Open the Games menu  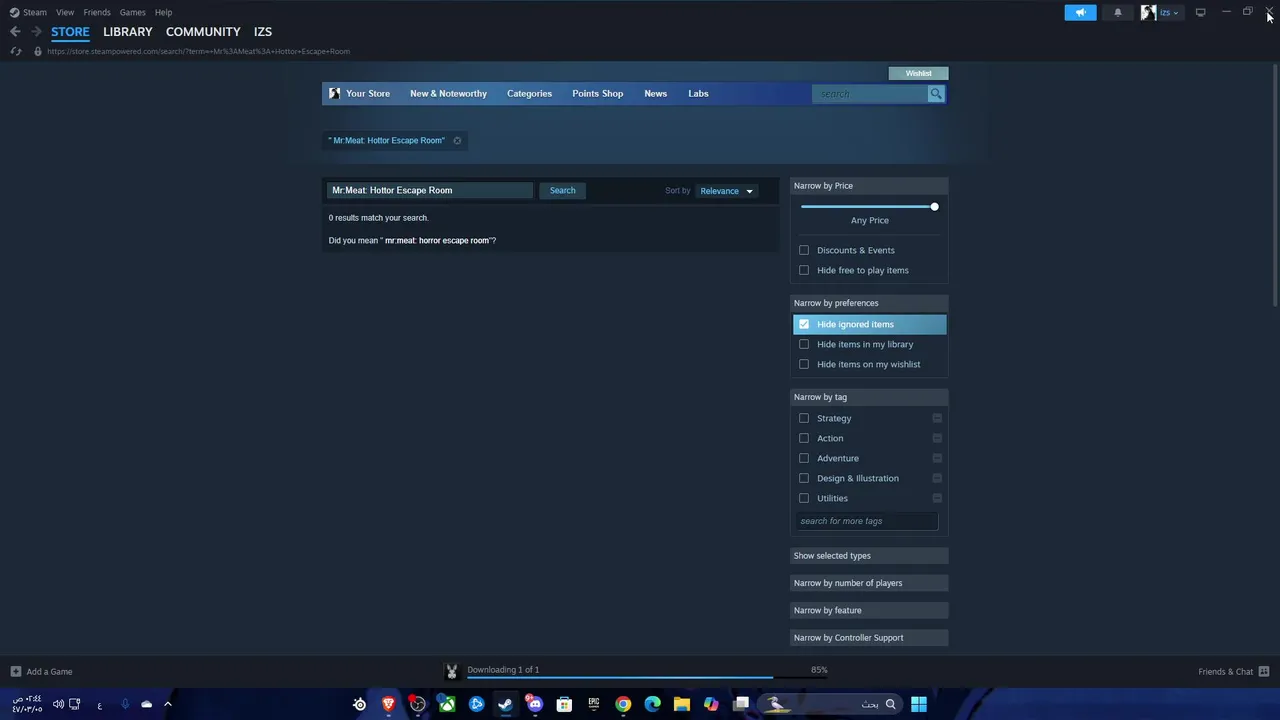click(x=132, y=12)
